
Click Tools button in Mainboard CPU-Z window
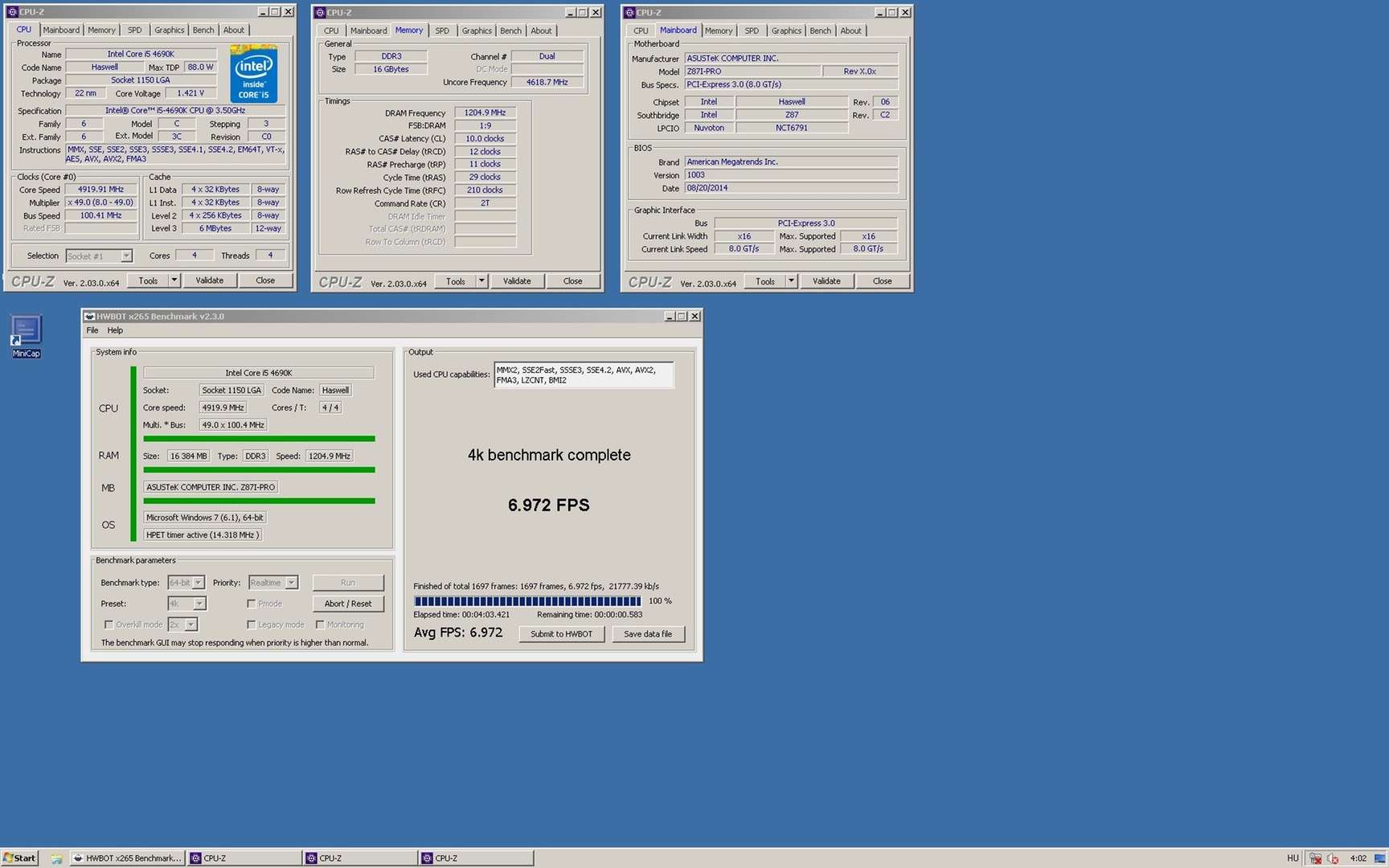765,281
